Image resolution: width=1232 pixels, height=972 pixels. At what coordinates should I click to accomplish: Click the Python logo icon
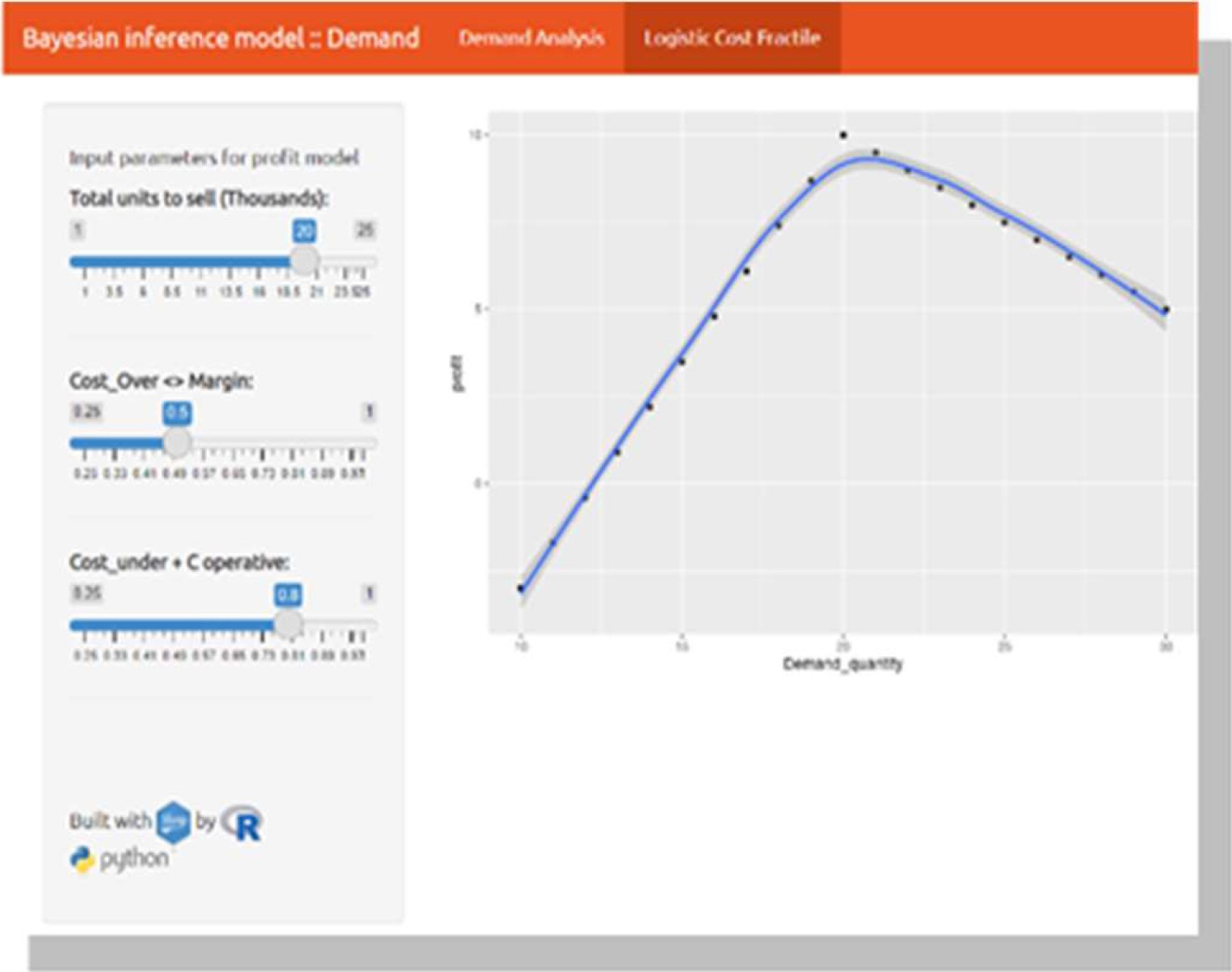coord(82,859)
